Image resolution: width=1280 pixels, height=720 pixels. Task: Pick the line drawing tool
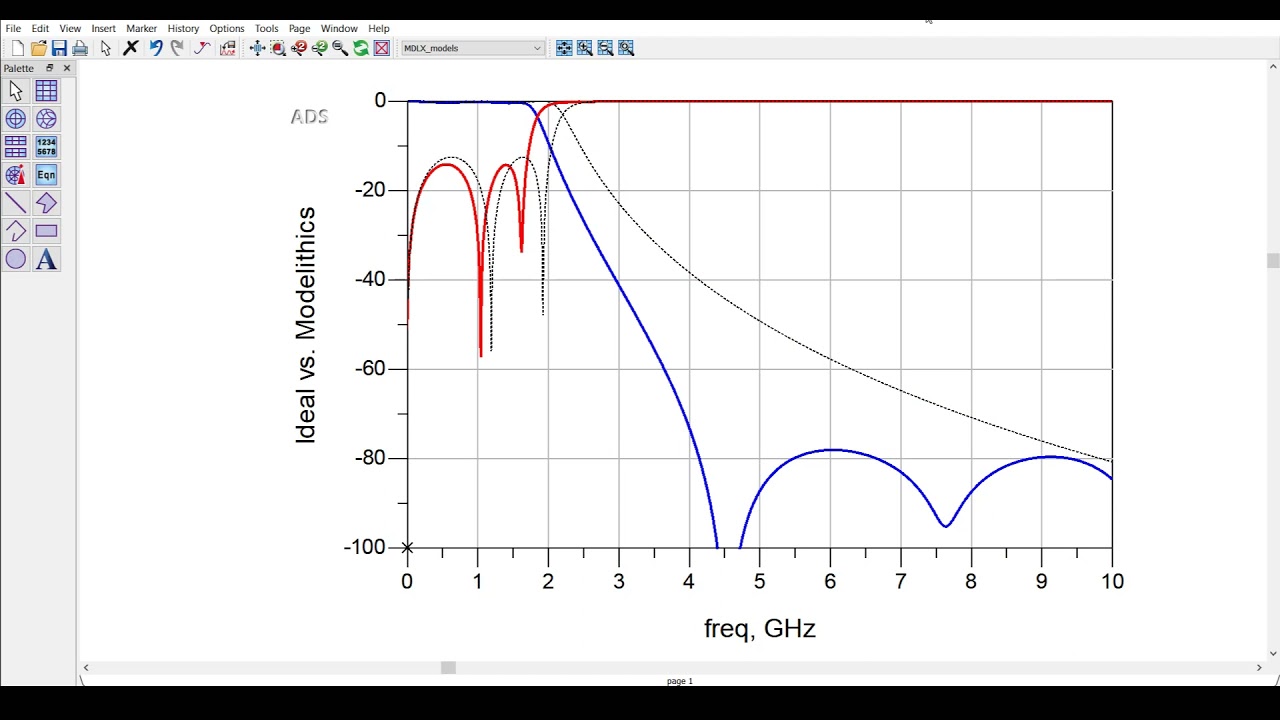tap(16, 203)
